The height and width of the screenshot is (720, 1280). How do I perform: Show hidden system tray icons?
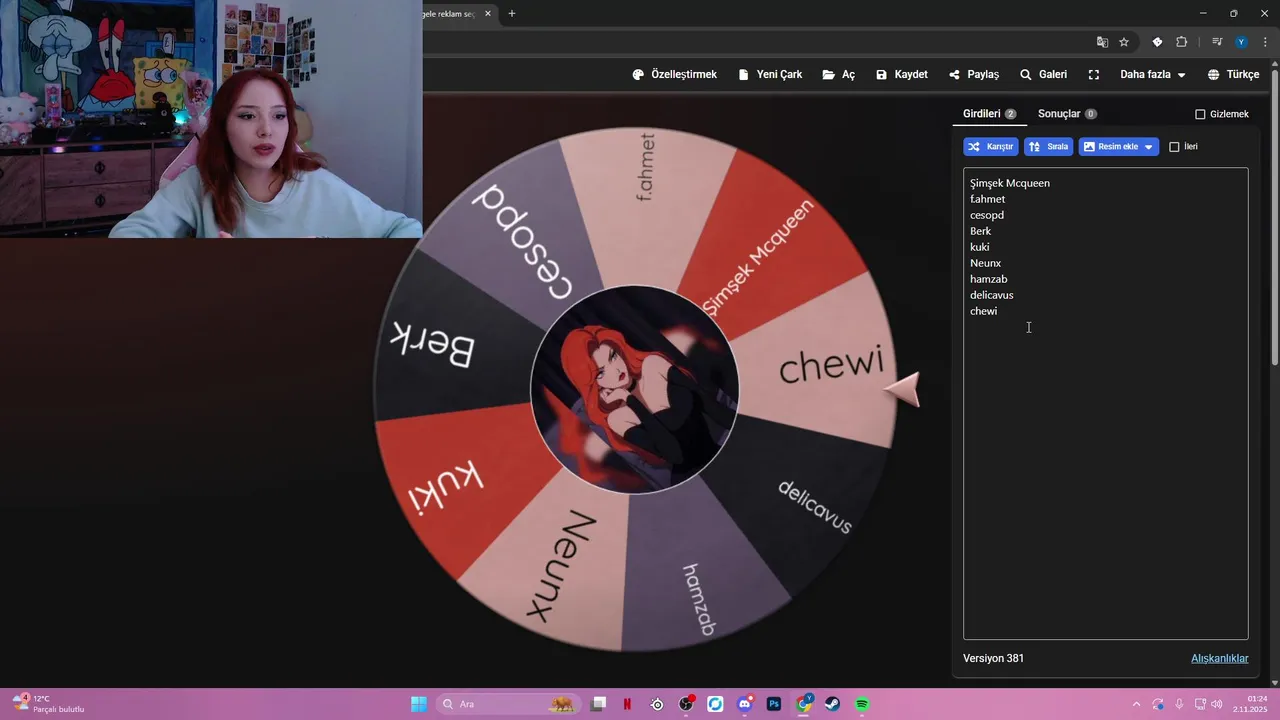[1136, 704]
